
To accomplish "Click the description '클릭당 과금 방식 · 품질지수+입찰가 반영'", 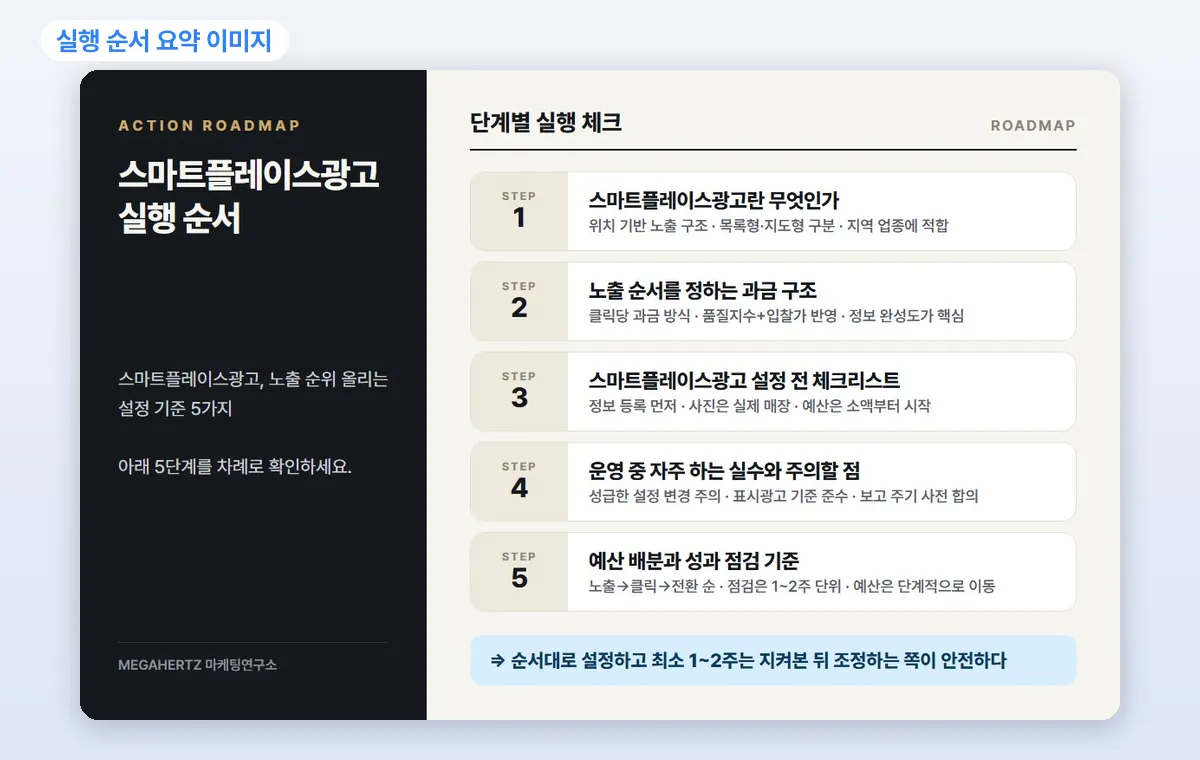I will (714, 316).
